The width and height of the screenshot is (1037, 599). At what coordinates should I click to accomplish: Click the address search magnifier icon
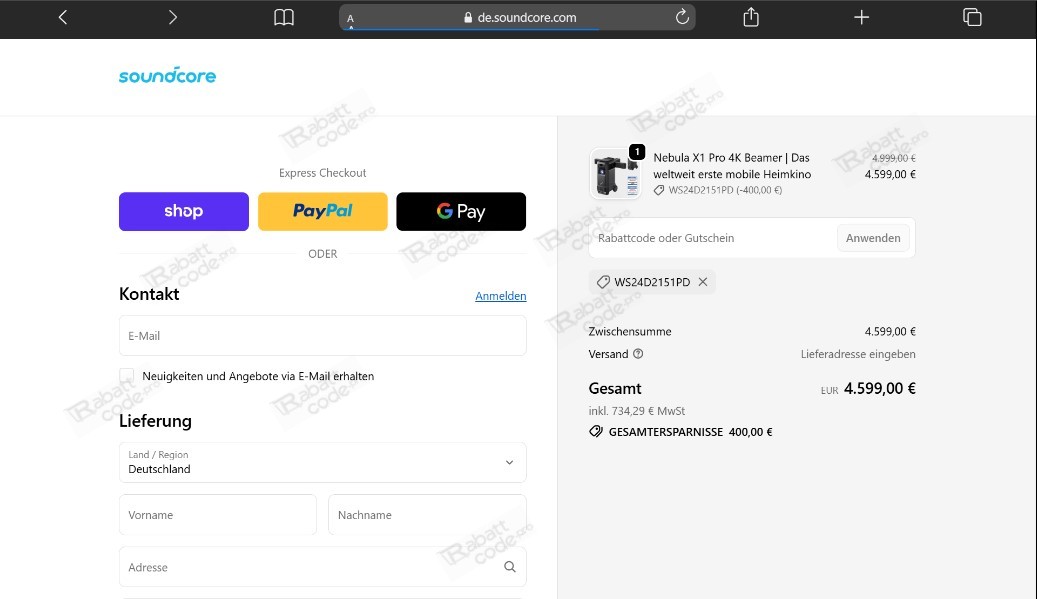point(510,567)
